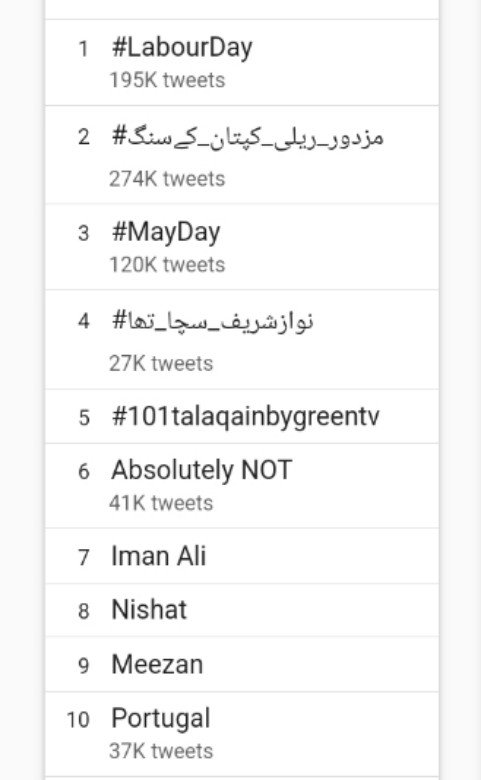481x780 pixels.
Task: Click the 37K tweets count under Portugal
Action: click(x=161, y=751)
